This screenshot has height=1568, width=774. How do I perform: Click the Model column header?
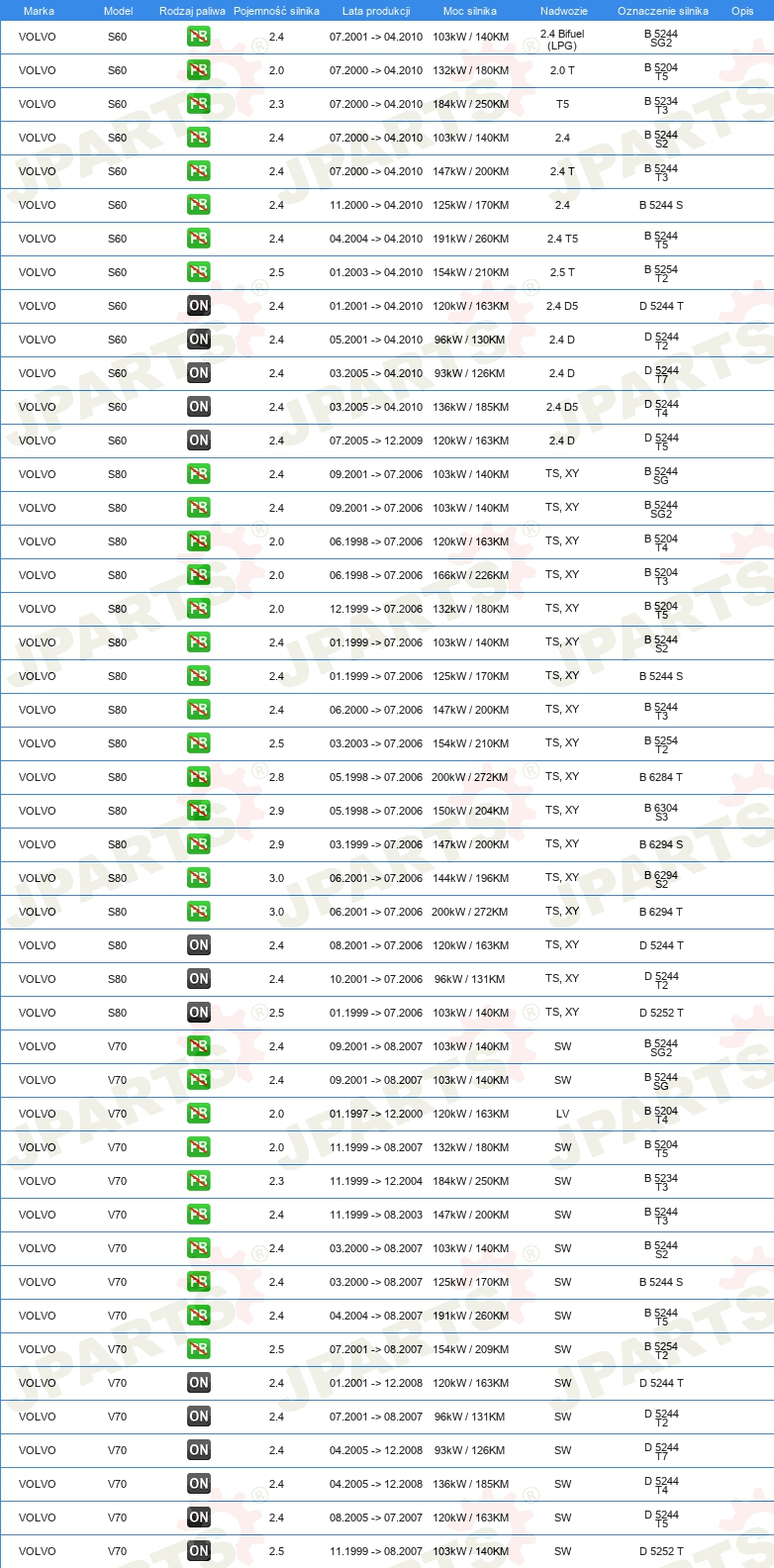118,11
